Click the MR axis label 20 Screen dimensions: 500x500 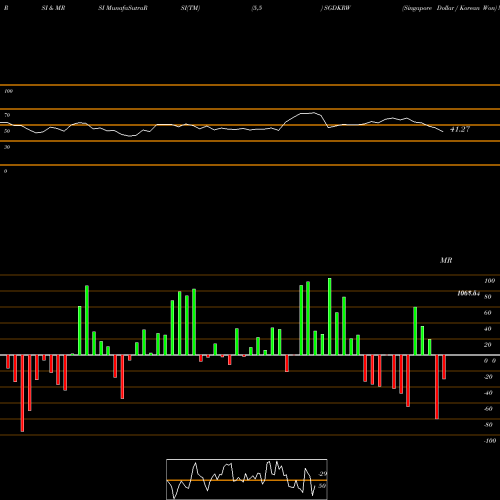pos(488,345)
